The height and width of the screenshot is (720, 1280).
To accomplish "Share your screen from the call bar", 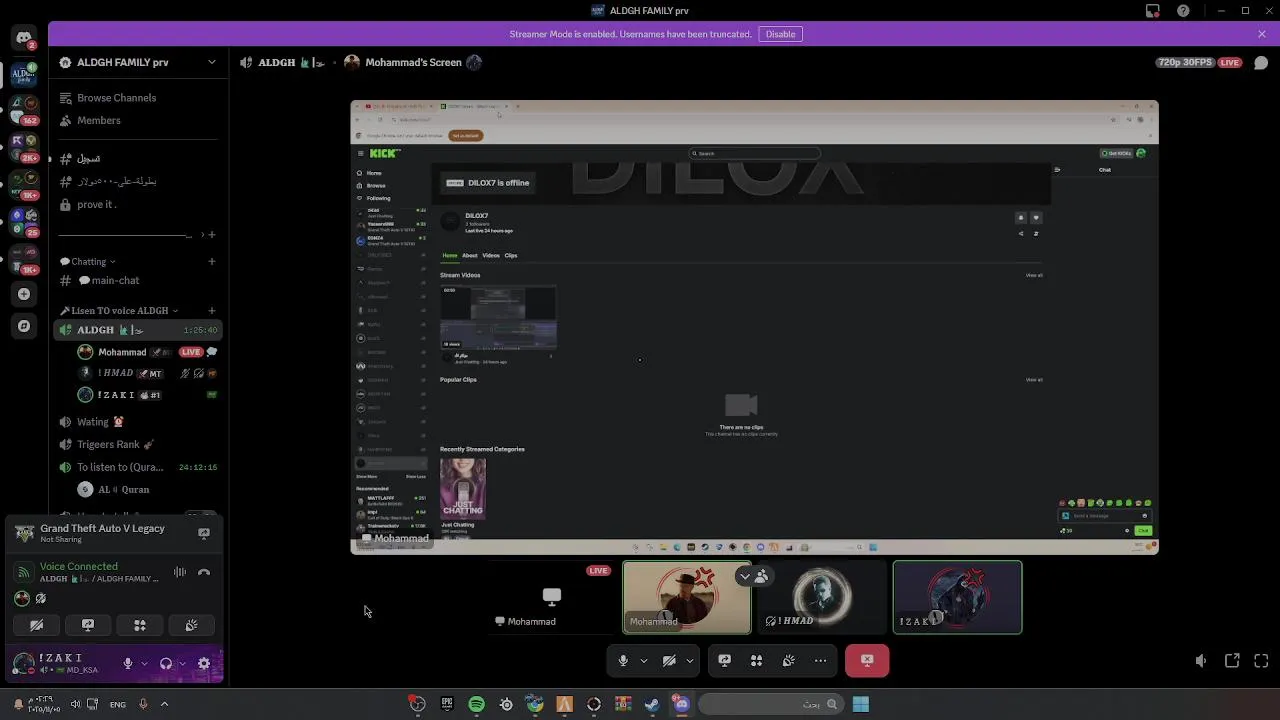I will coord(724,660).
